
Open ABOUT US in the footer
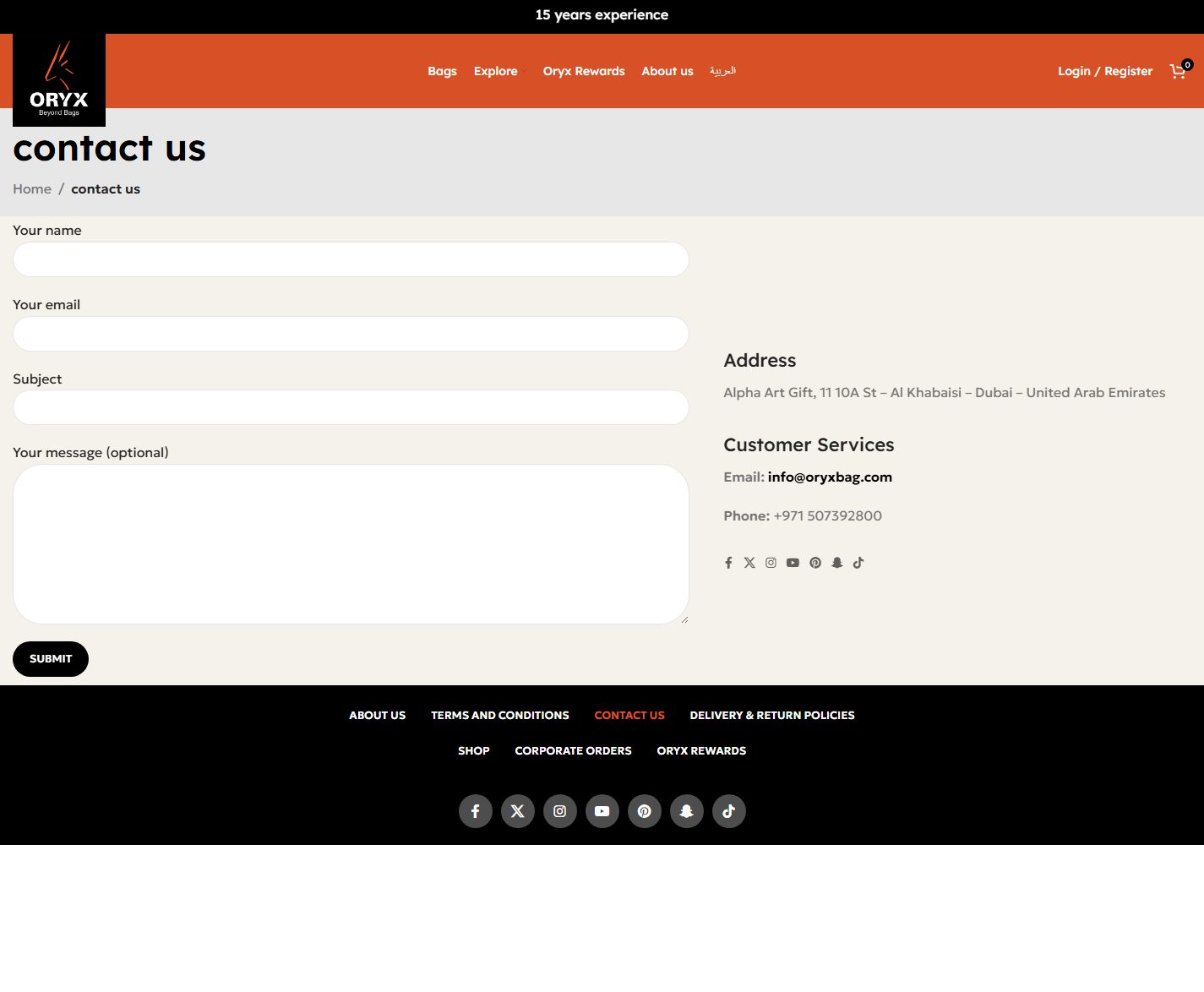click(378, 716)
